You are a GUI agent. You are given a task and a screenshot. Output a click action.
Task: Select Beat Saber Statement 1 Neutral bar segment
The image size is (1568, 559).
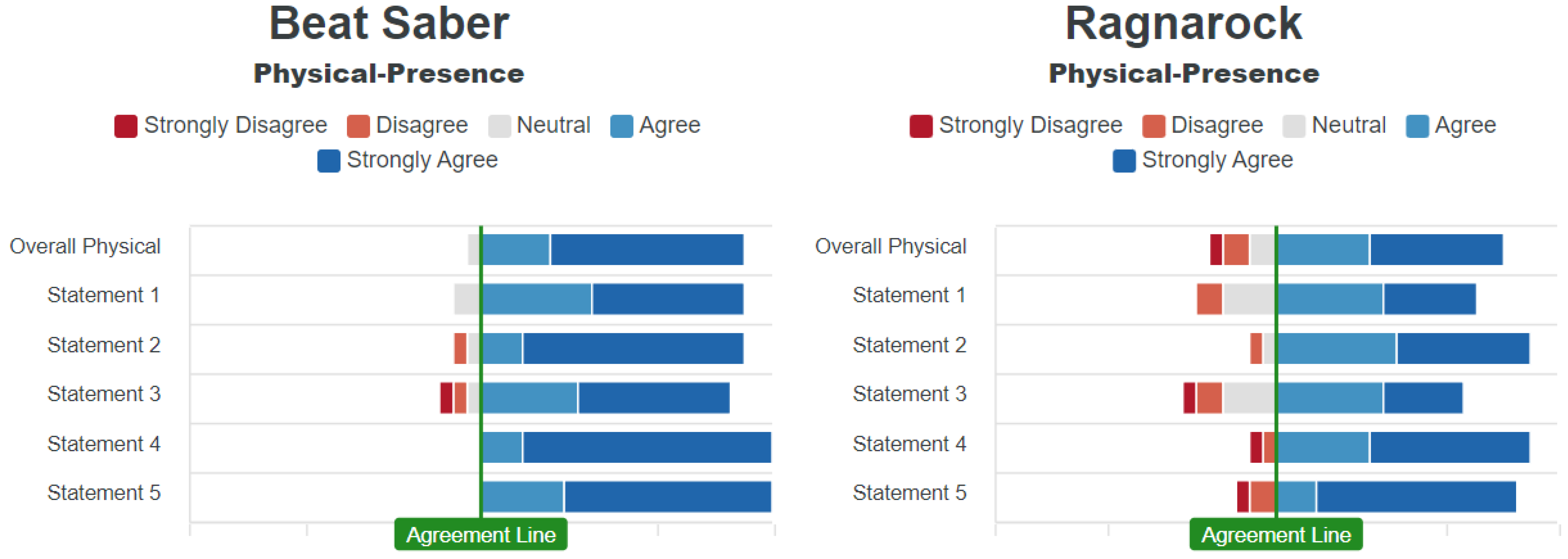point(467,299)
